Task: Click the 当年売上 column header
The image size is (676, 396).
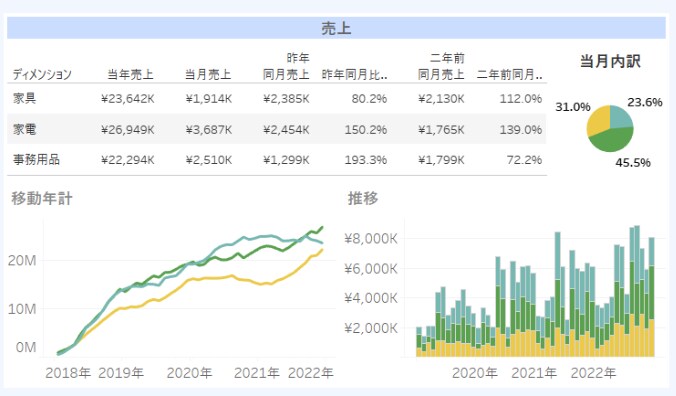Action: 130,75
